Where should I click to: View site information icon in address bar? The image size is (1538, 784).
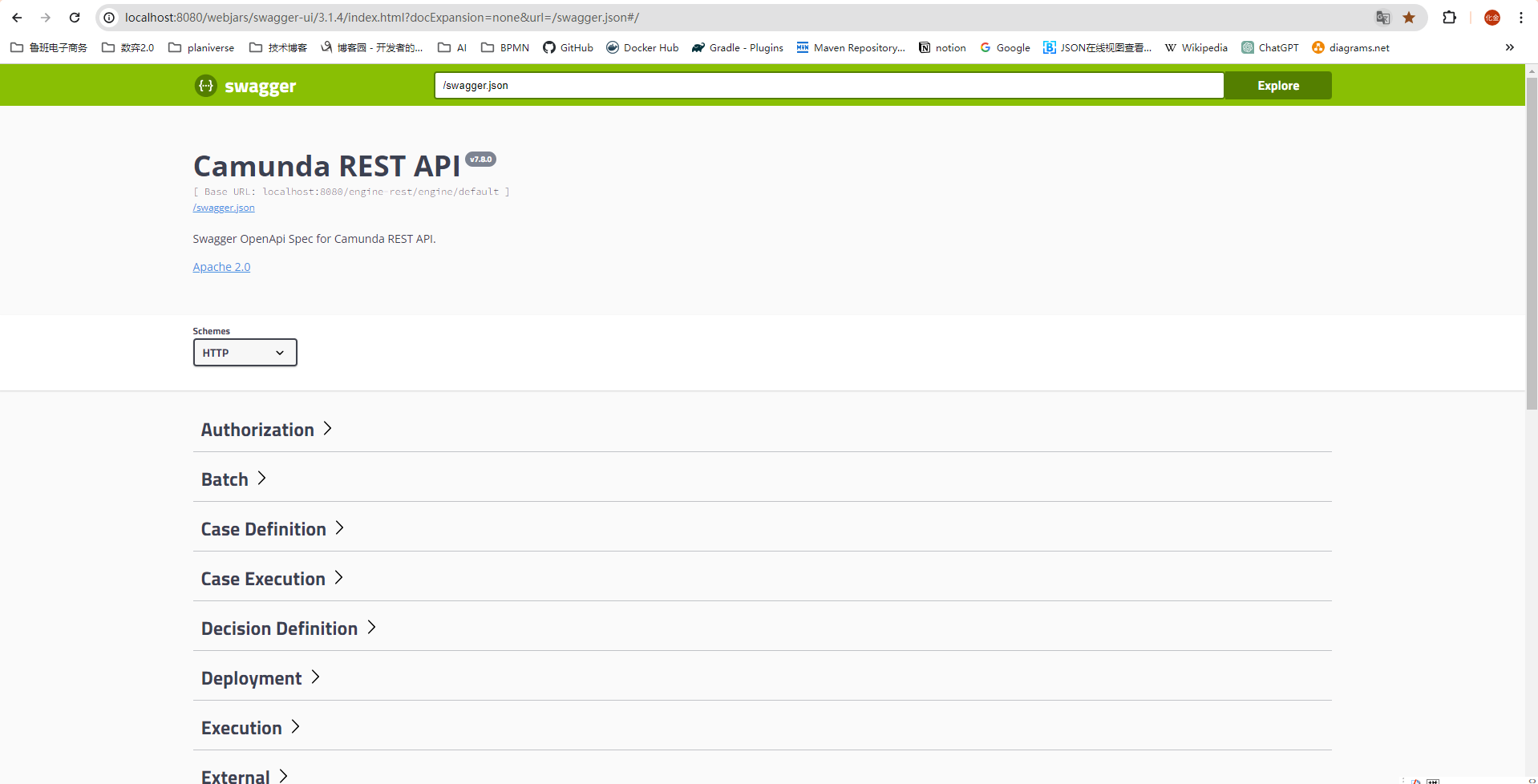pyautogui.click(x=109, y=18)
